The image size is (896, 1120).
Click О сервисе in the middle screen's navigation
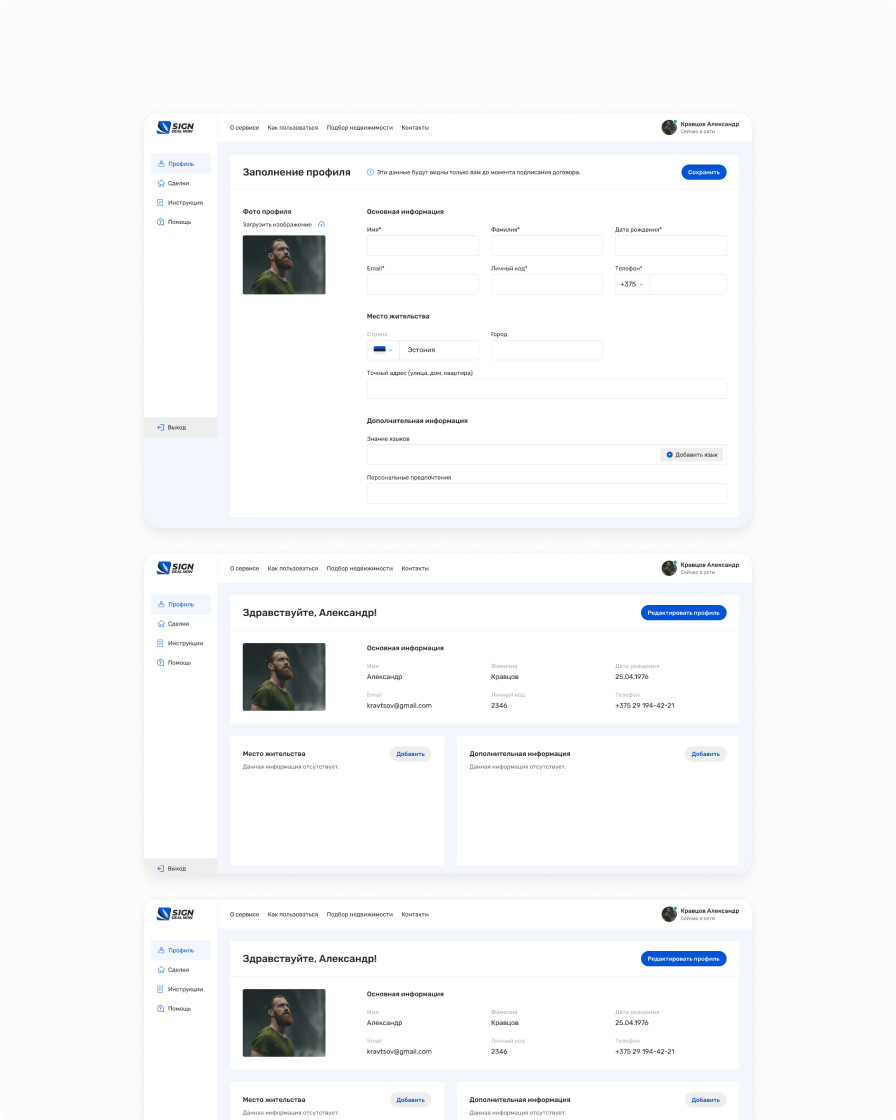click(244, 569)
